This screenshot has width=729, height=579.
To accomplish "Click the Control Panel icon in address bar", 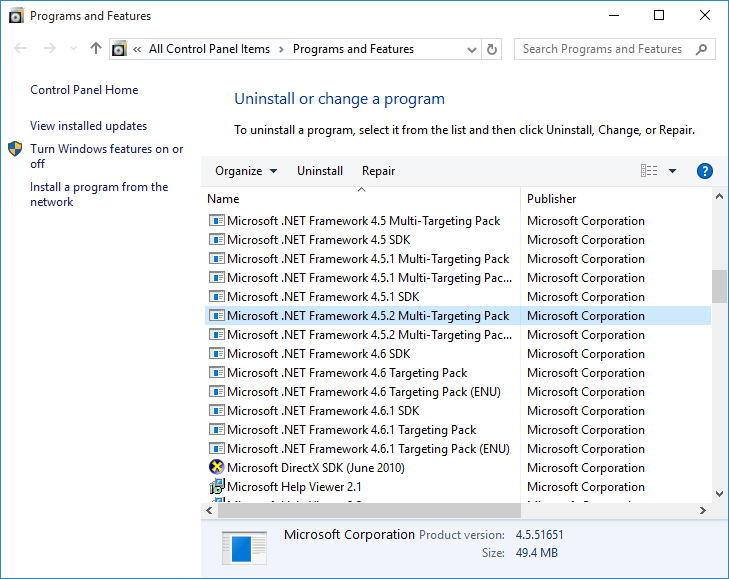I will [x=119, y=49].
